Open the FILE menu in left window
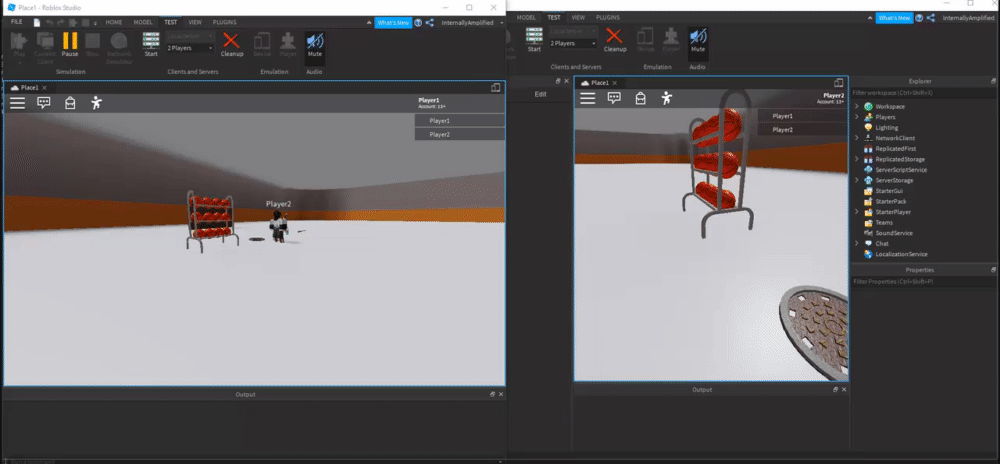The image size is (1000, 464). [x=17, y=22]
